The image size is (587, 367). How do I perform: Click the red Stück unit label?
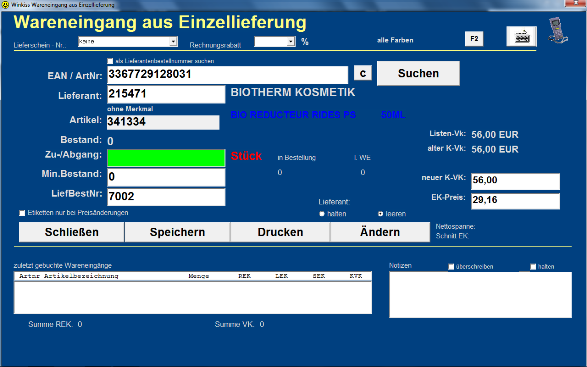tap(246, 156)
